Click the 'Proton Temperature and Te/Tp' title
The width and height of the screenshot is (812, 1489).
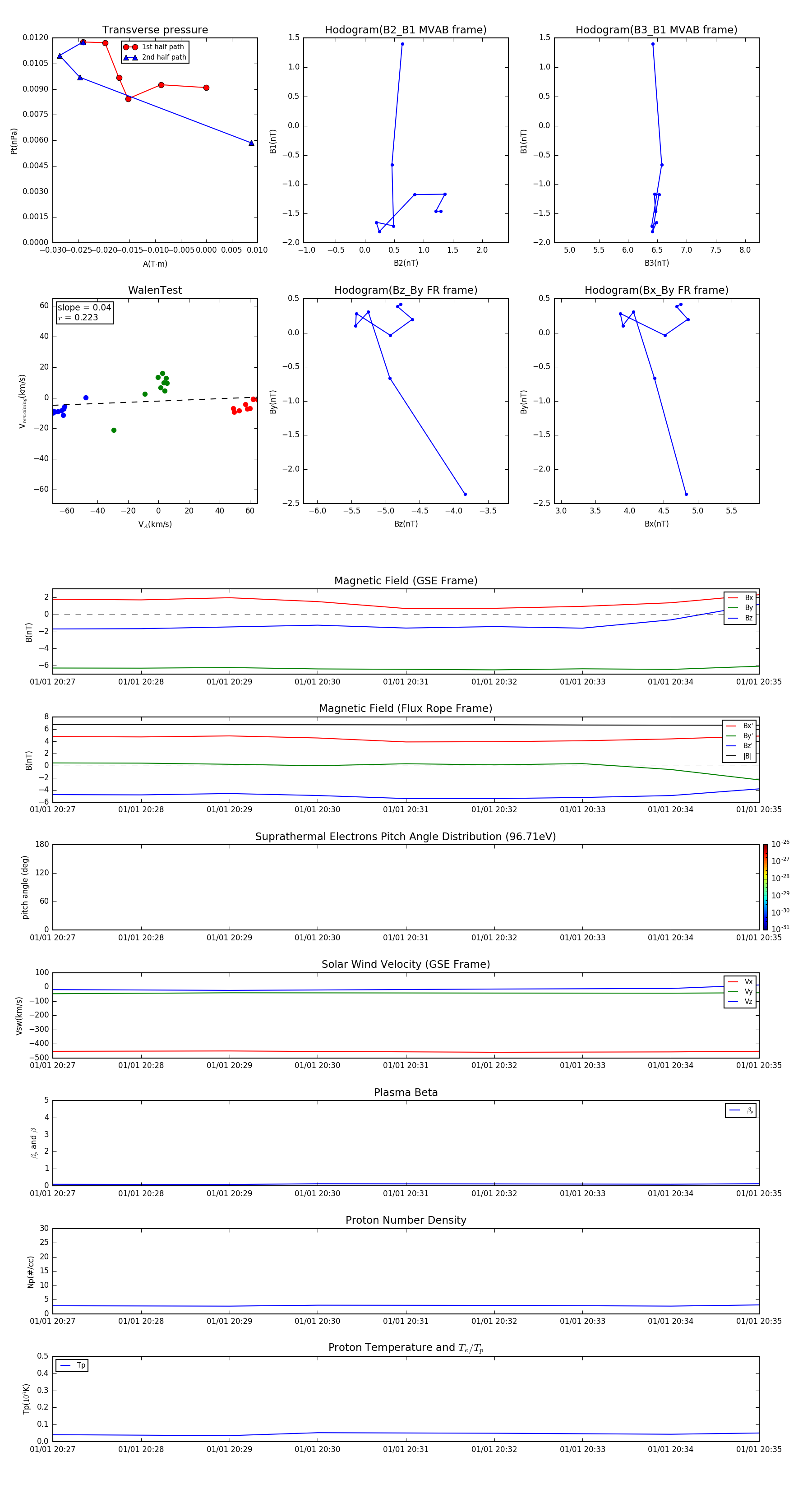406,1348
